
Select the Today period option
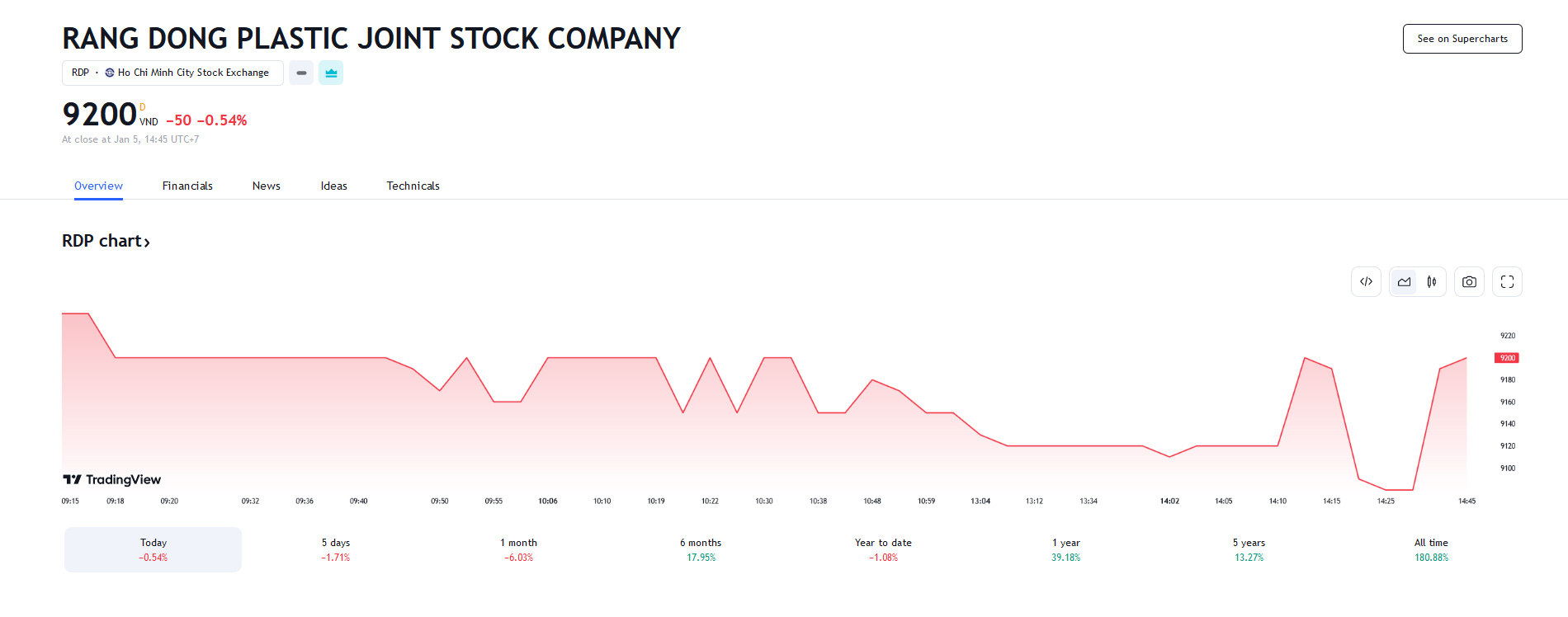tap(153, 549)
